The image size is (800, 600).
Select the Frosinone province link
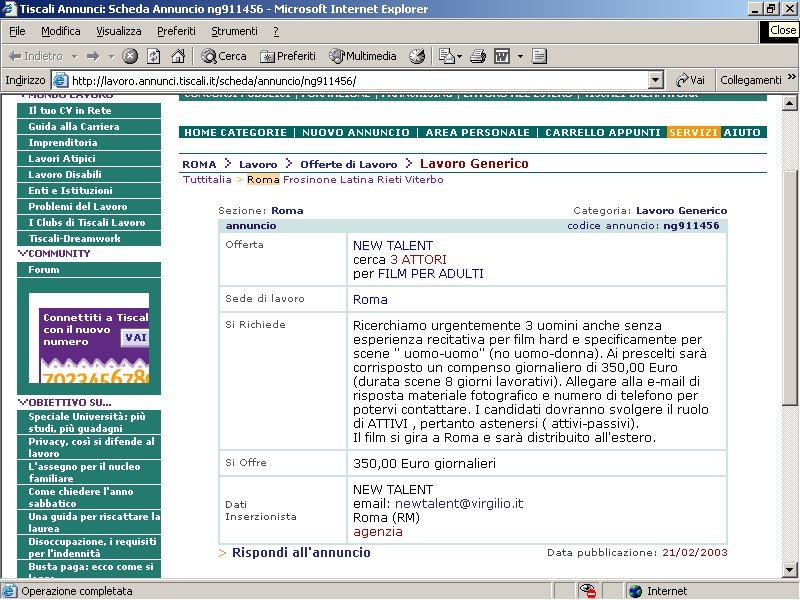click(310, 180)
